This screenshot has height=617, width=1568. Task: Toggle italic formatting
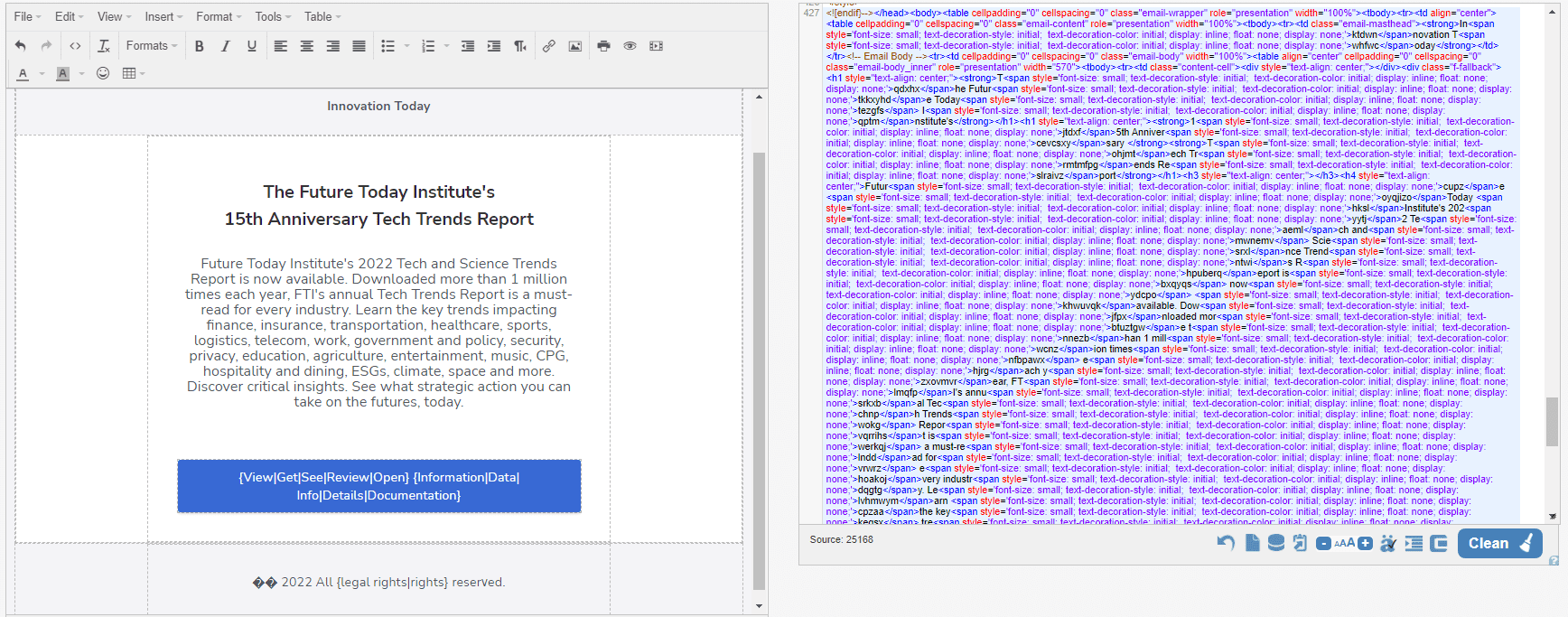(226, 46)
